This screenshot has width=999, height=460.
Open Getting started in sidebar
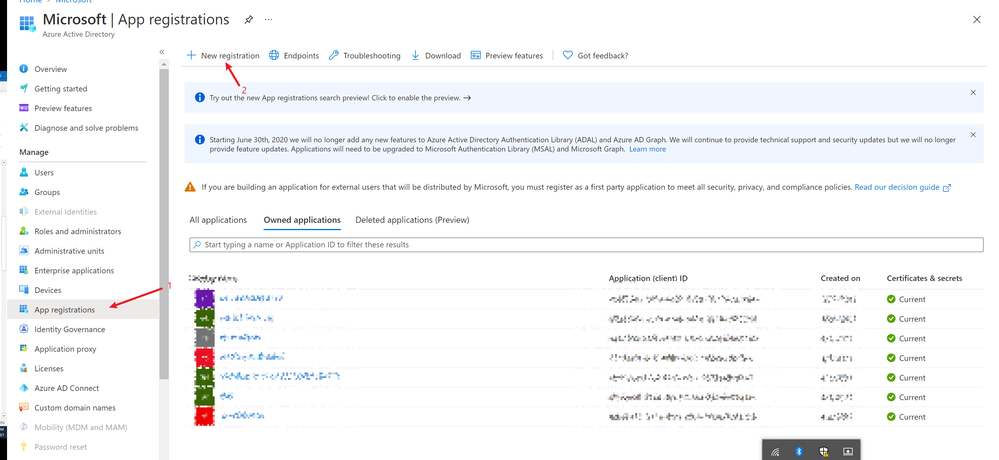[x=61, y=89]
